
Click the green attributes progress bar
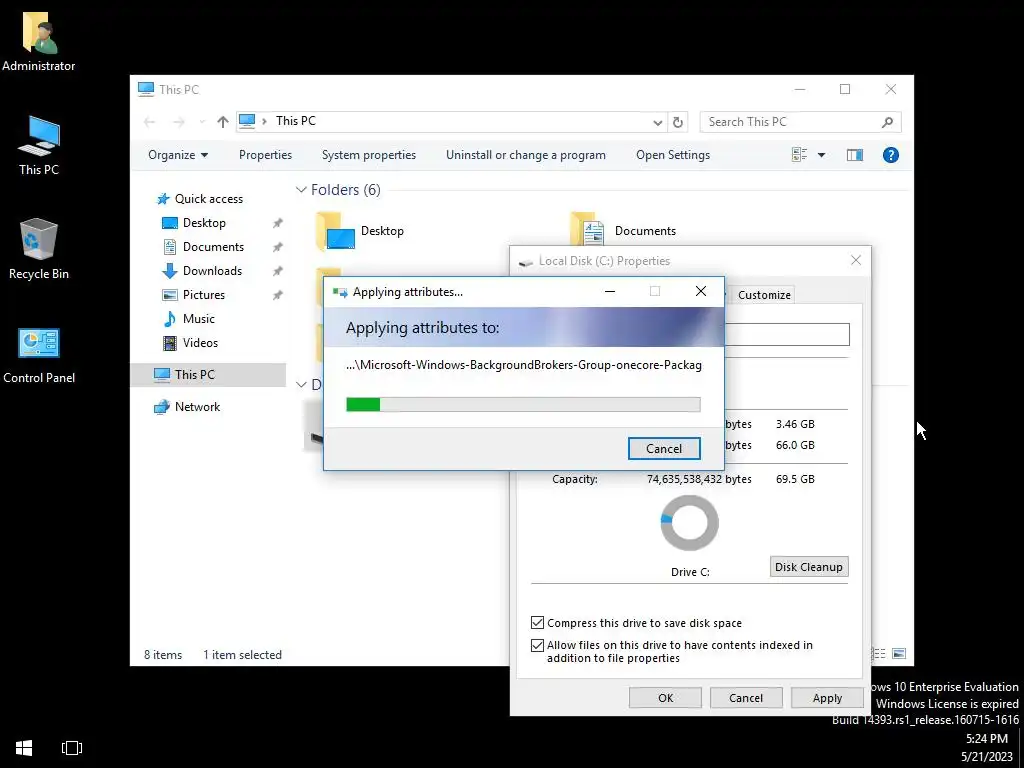coord(522,405)
